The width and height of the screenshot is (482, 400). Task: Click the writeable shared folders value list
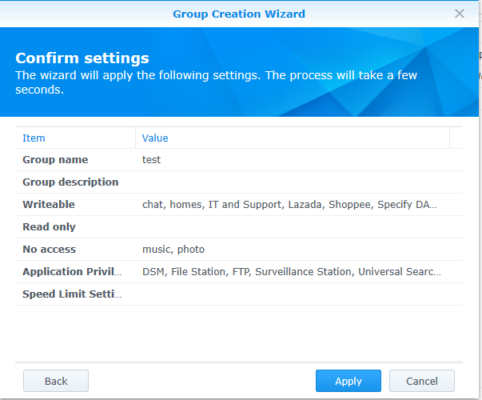coord(289,204)
